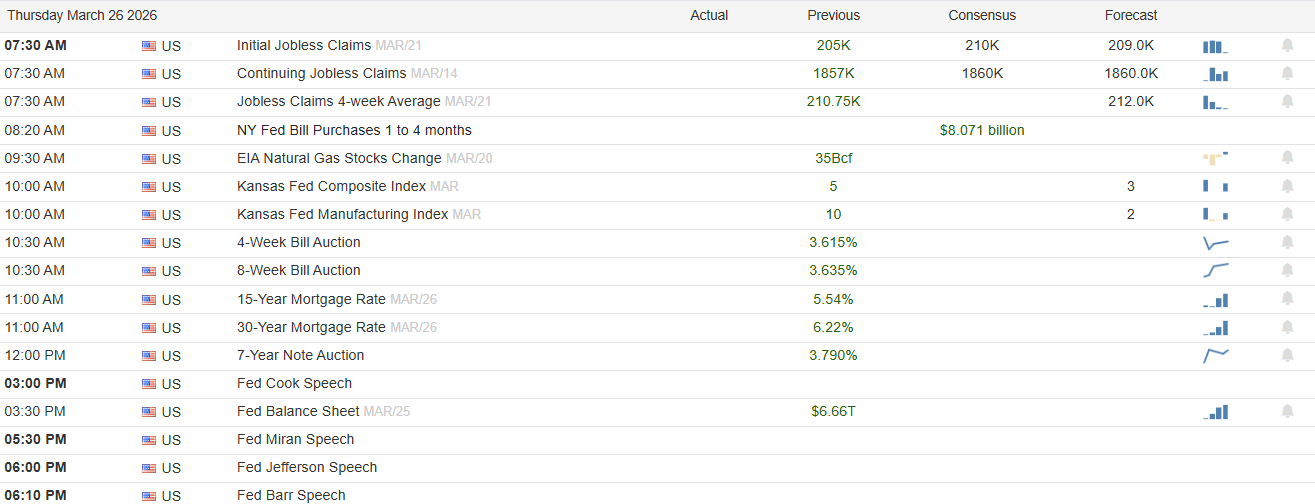Click the NY Fed Bill Purchases link
Viewport: 1315px width, 504px height.
(354, 130)
